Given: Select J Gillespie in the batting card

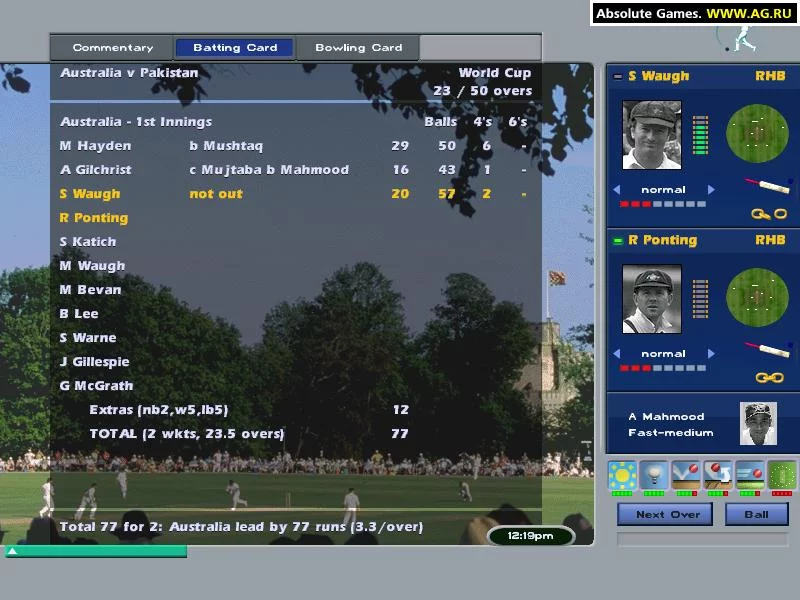Looking at the screenshot, I should click(x=94, y=362).
